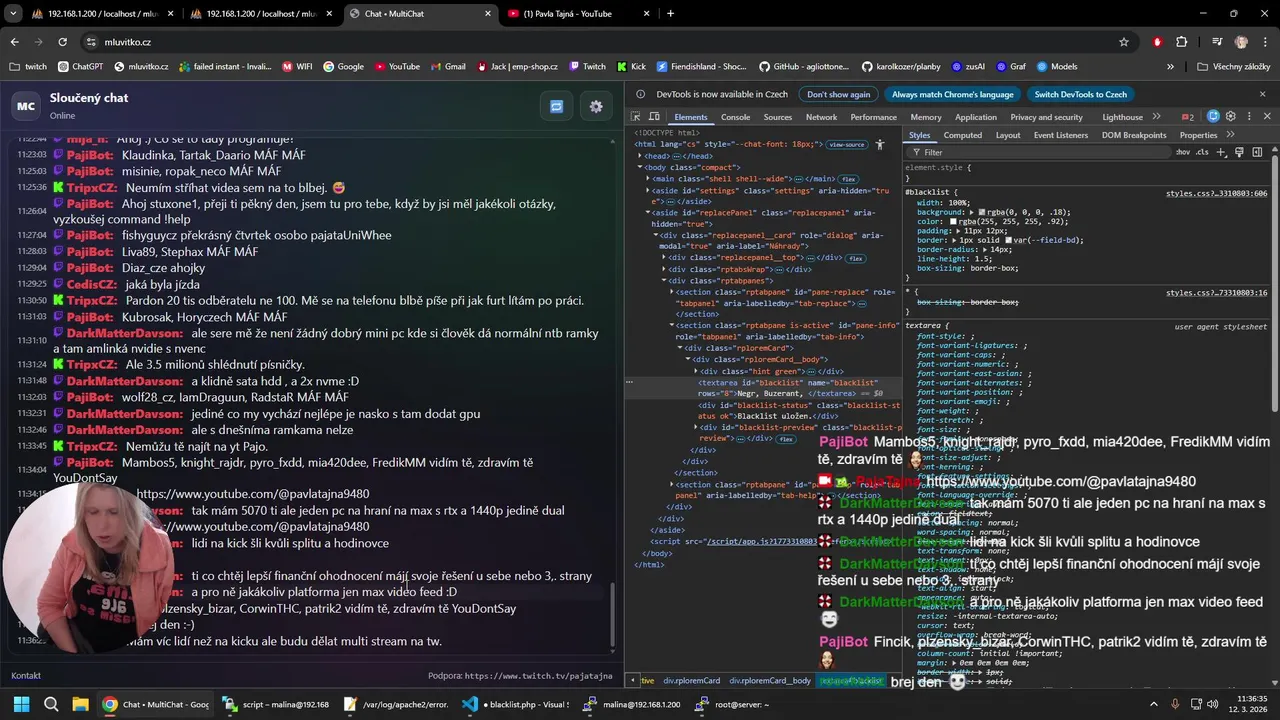Image resolution: width=1280 pixels, height=720 pixels.
Task: Click Switch DevTools to Czech button
Action: [x=1081, y=94]
